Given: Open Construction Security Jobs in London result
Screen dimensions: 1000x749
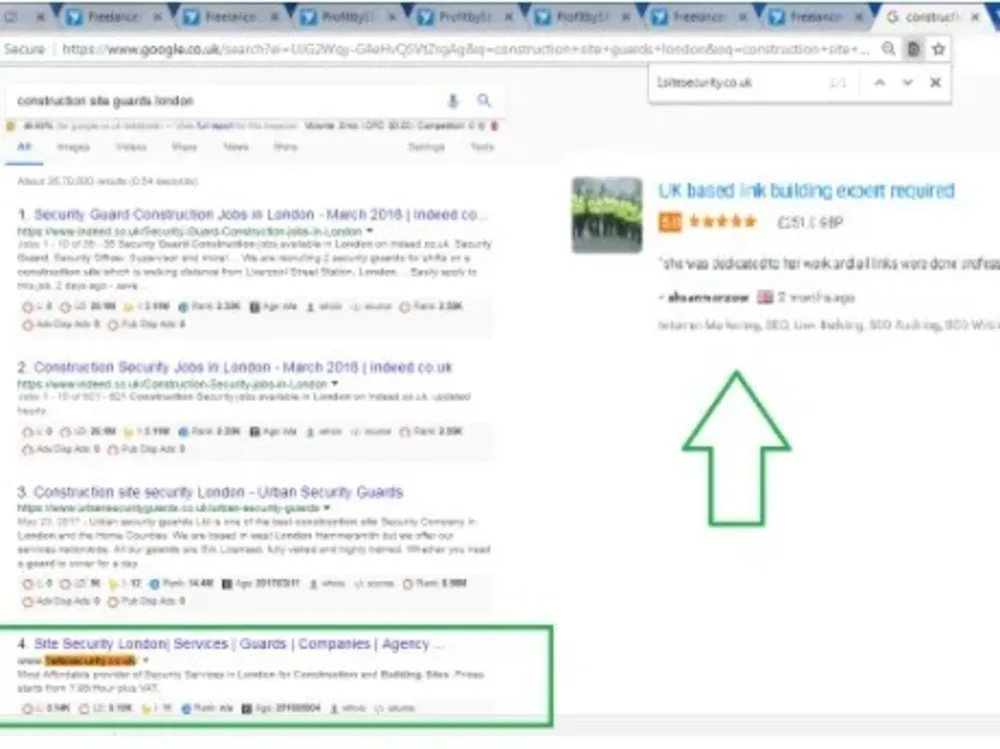Looking at the screenshot, I should pyautogui.click(x=243, y=367).
